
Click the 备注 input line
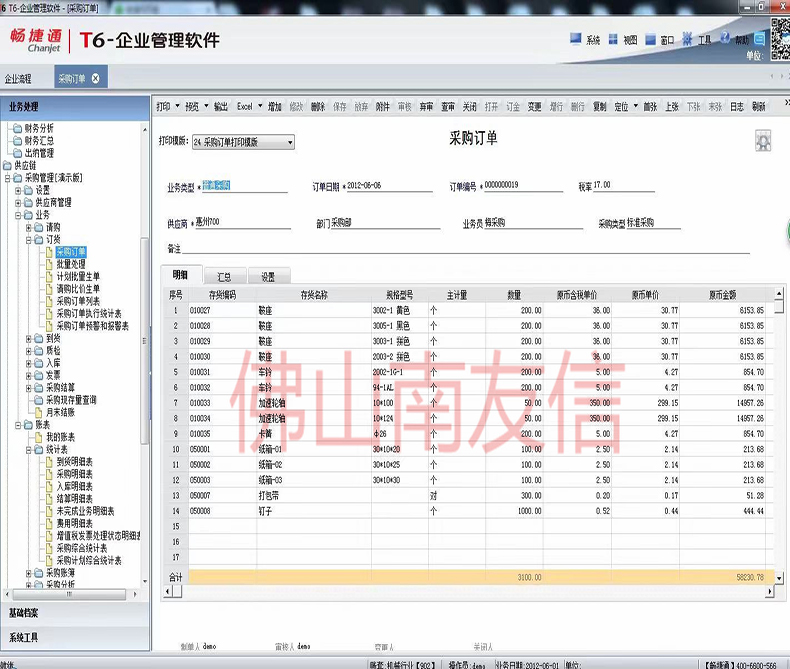[466, 249]
